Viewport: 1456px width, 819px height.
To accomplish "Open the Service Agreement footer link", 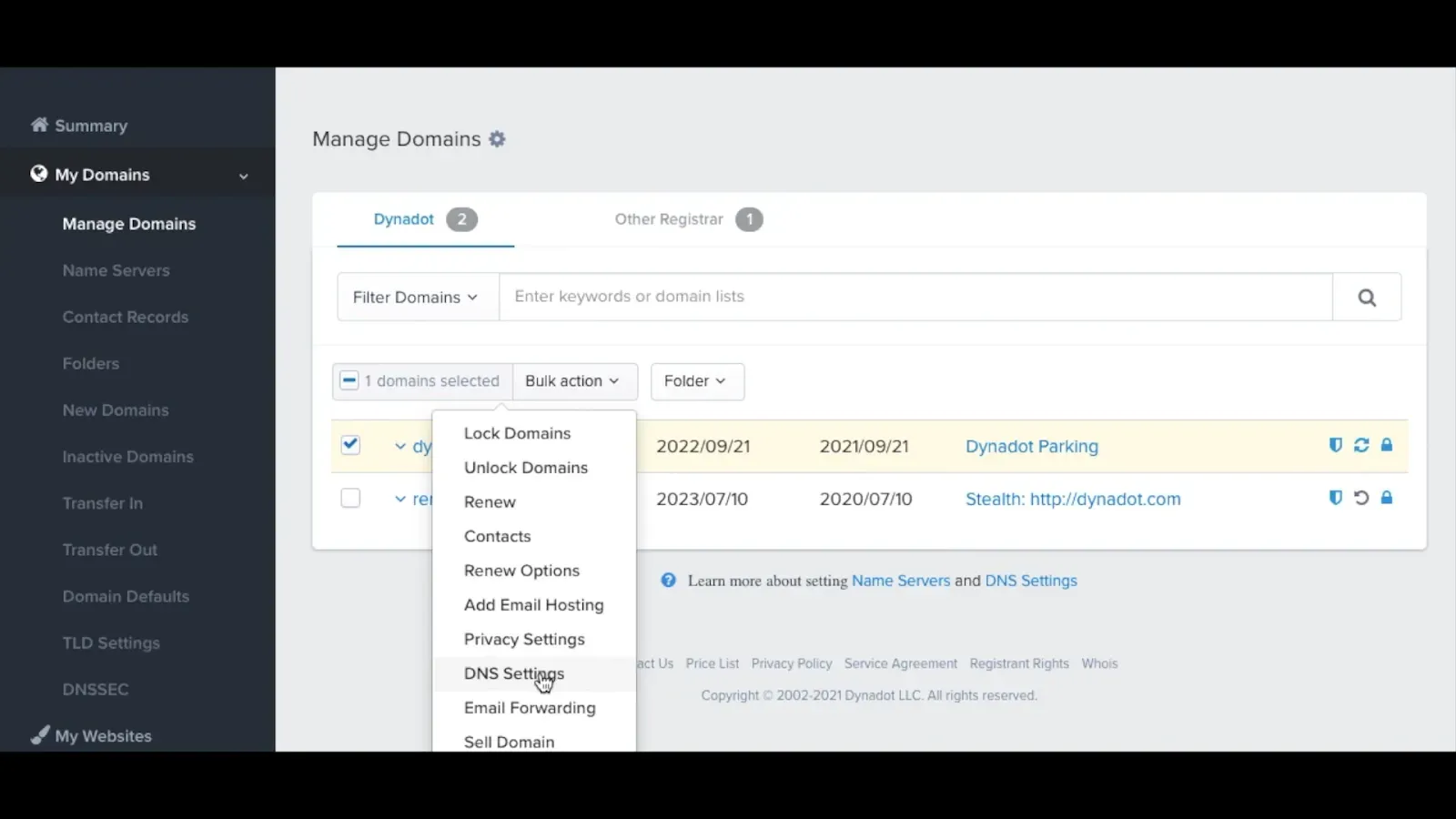I will click(901, 663).
